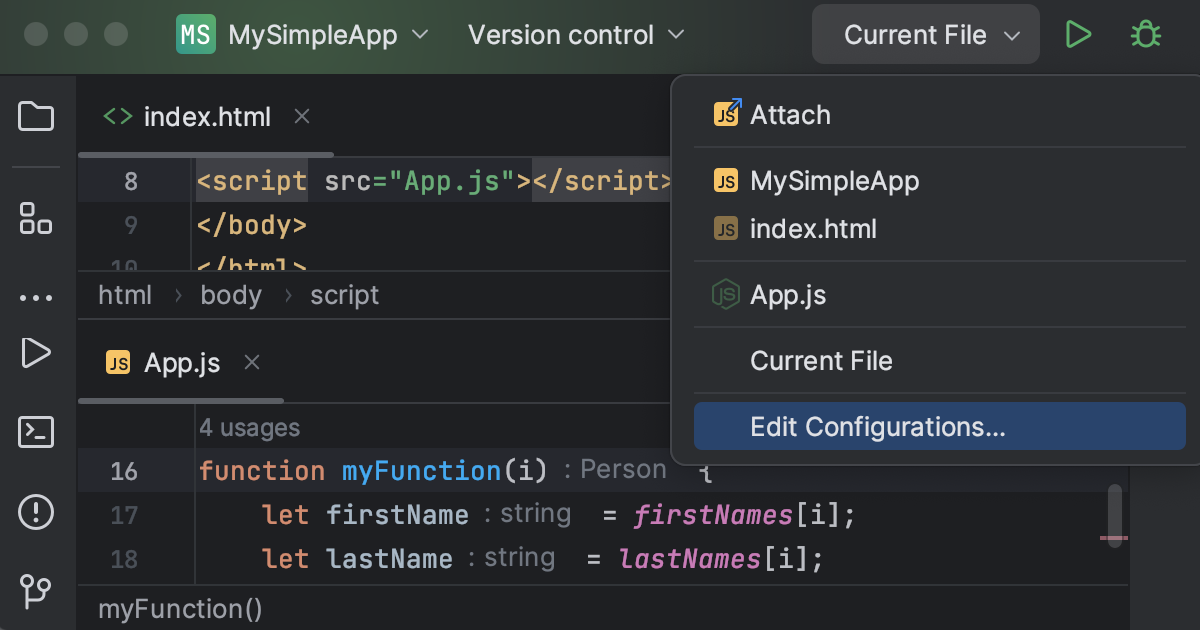Open the Run tool window icon
This screenshot has height=630, width=1200.
pyautogui.click(x=36, y=352)
